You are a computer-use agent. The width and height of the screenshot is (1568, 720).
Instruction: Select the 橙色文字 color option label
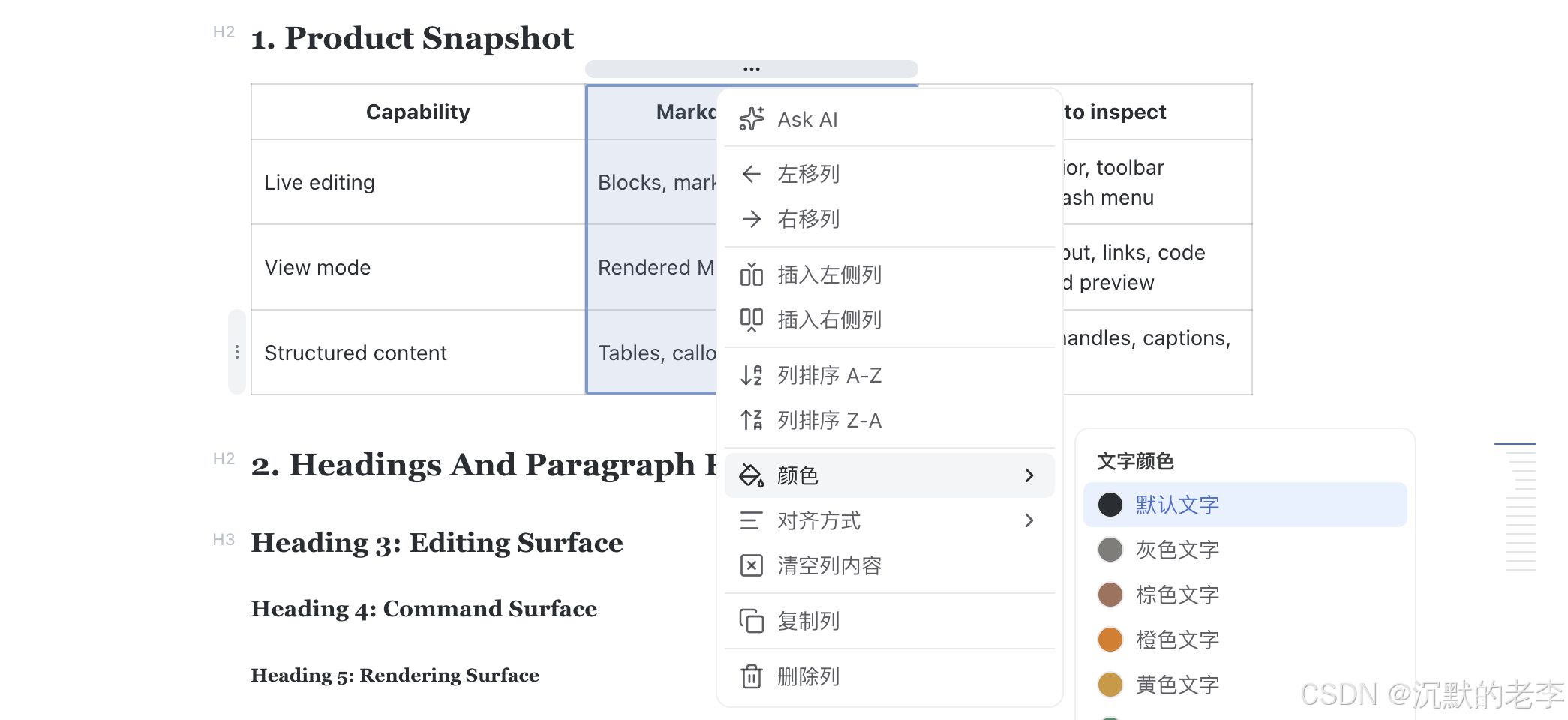(1178, 640)
